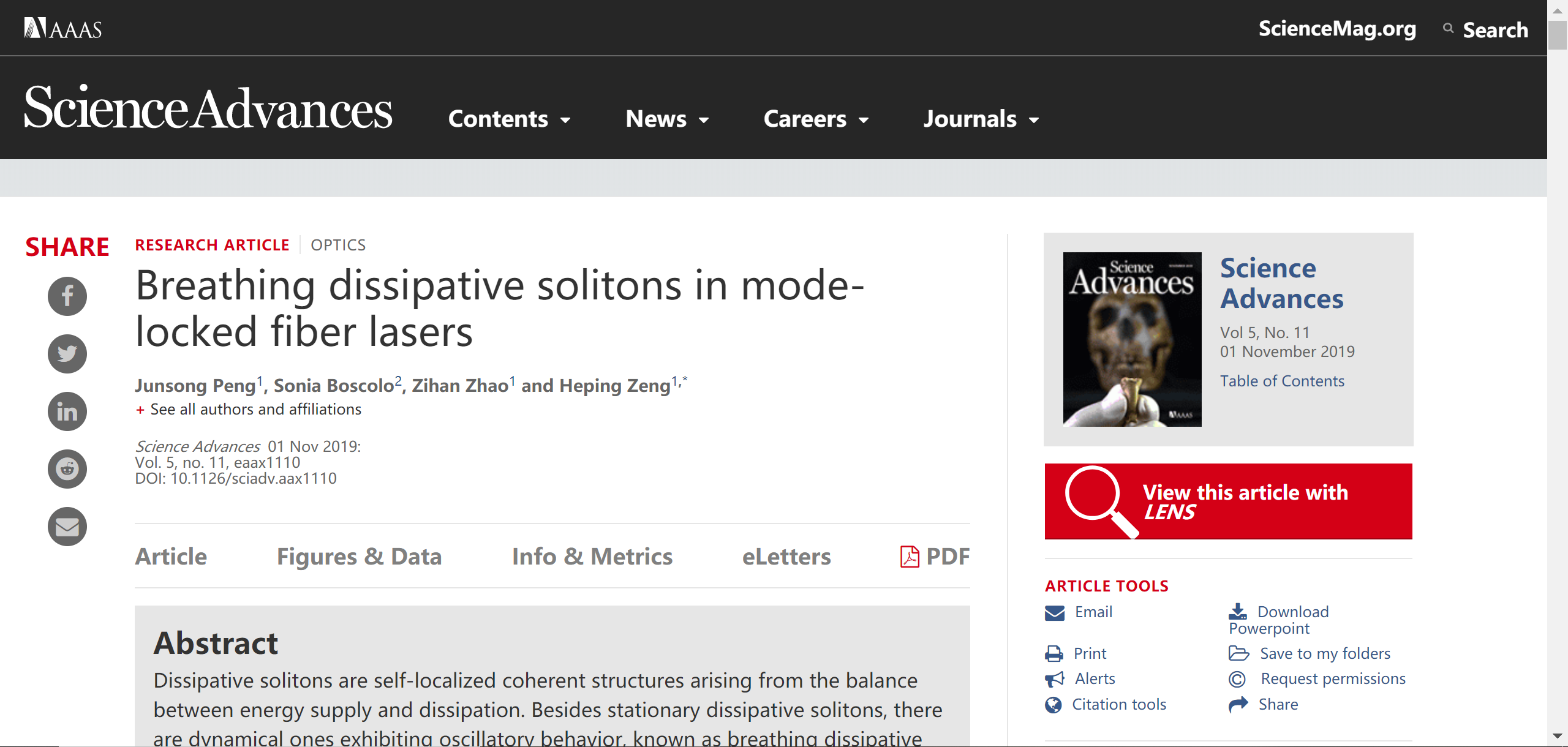Click the Science Advances cover thumbnail
1568x747 pixels.
tap(1132, 339)
